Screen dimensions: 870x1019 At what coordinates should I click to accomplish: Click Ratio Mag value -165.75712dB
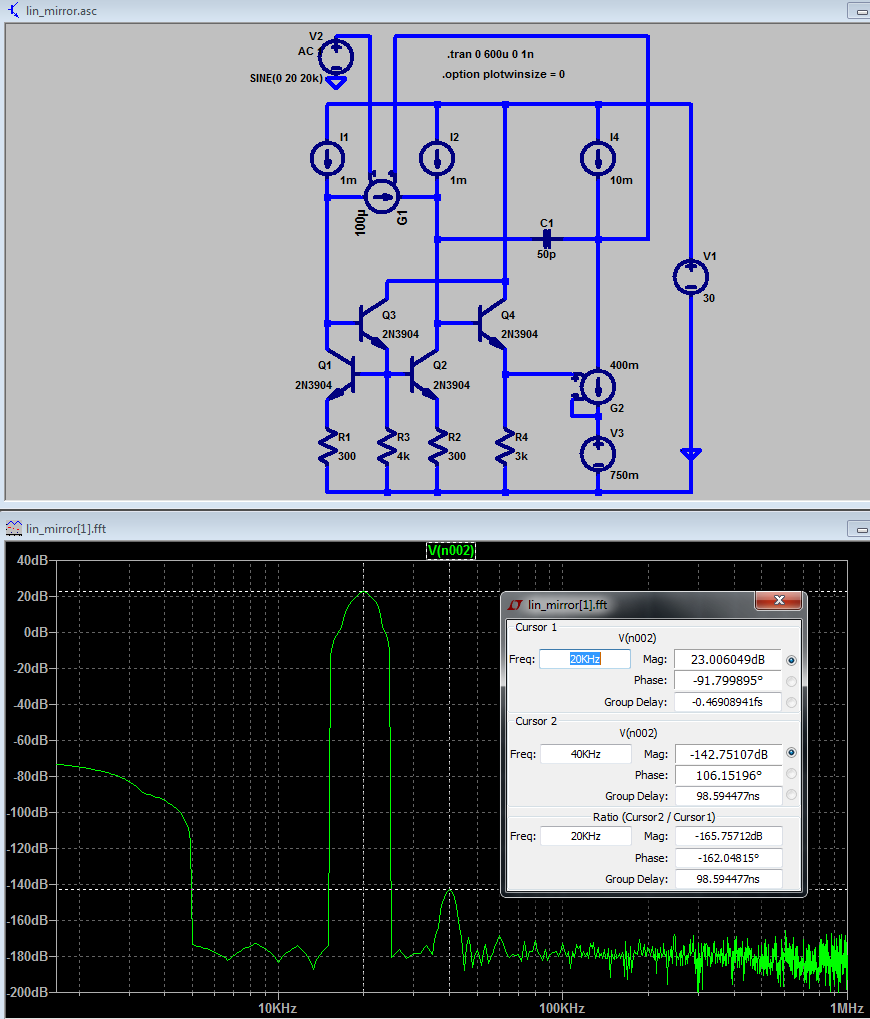pyautogui.click(x=728, y=836)
